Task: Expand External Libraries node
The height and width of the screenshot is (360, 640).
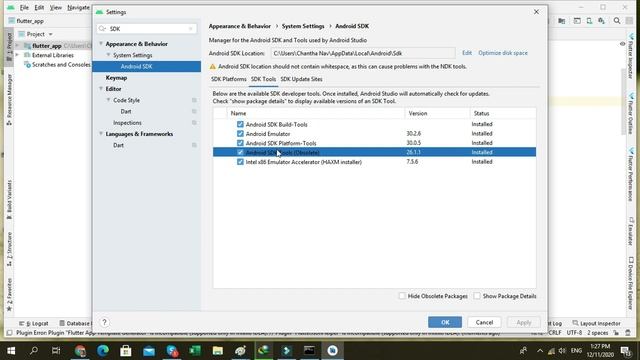Action: (x=17, y=55)
